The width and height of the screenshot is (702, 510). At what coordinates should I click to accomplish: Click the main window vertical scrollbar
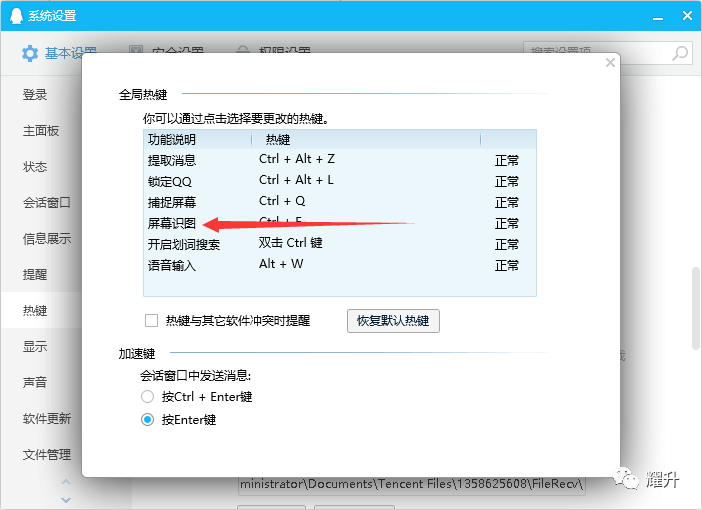(695, 308)
